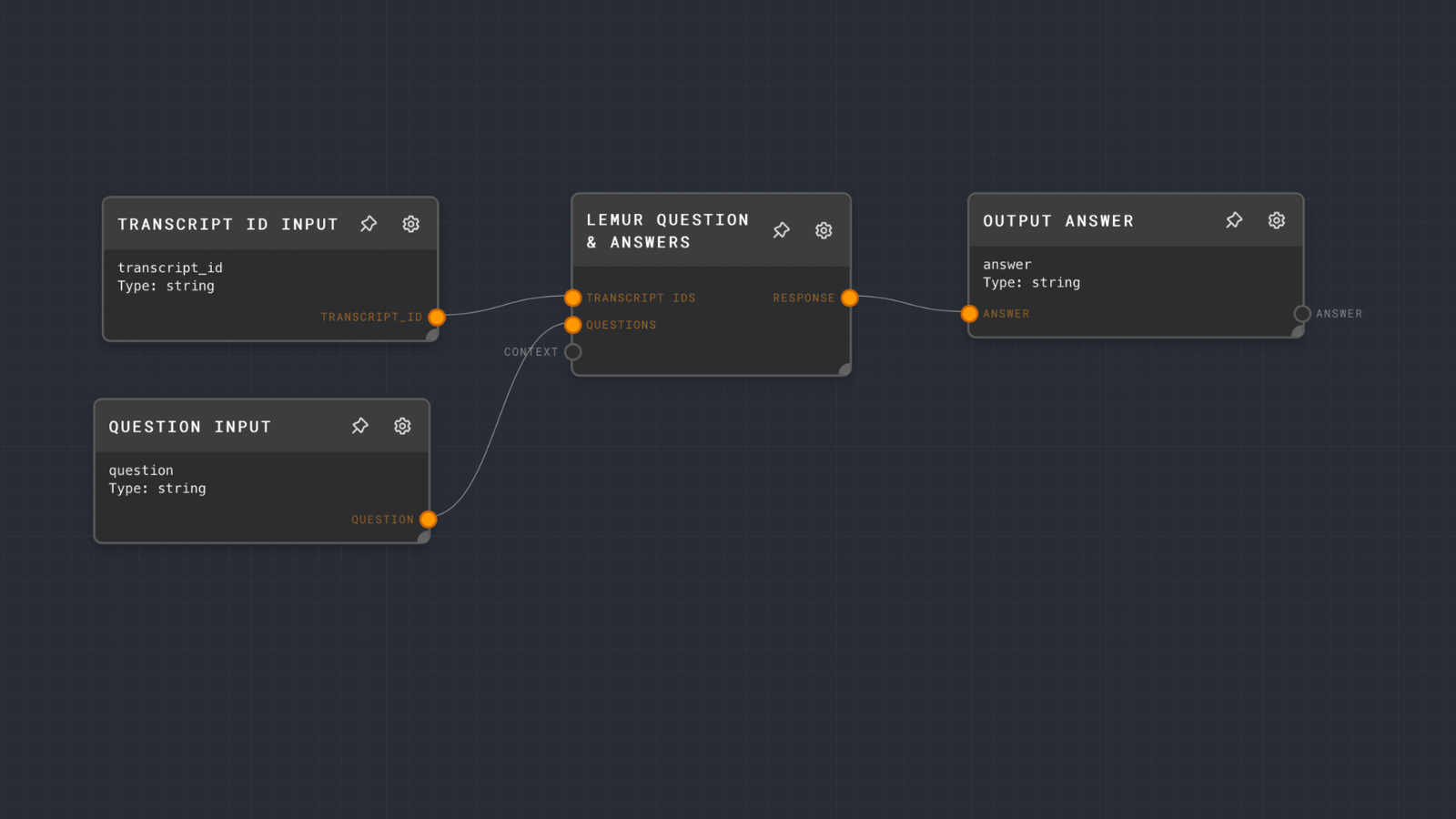The width and height of the screenshot is (1456, 819).
Task: Open Question Input node settings gear
Action: tap(402, 426)
